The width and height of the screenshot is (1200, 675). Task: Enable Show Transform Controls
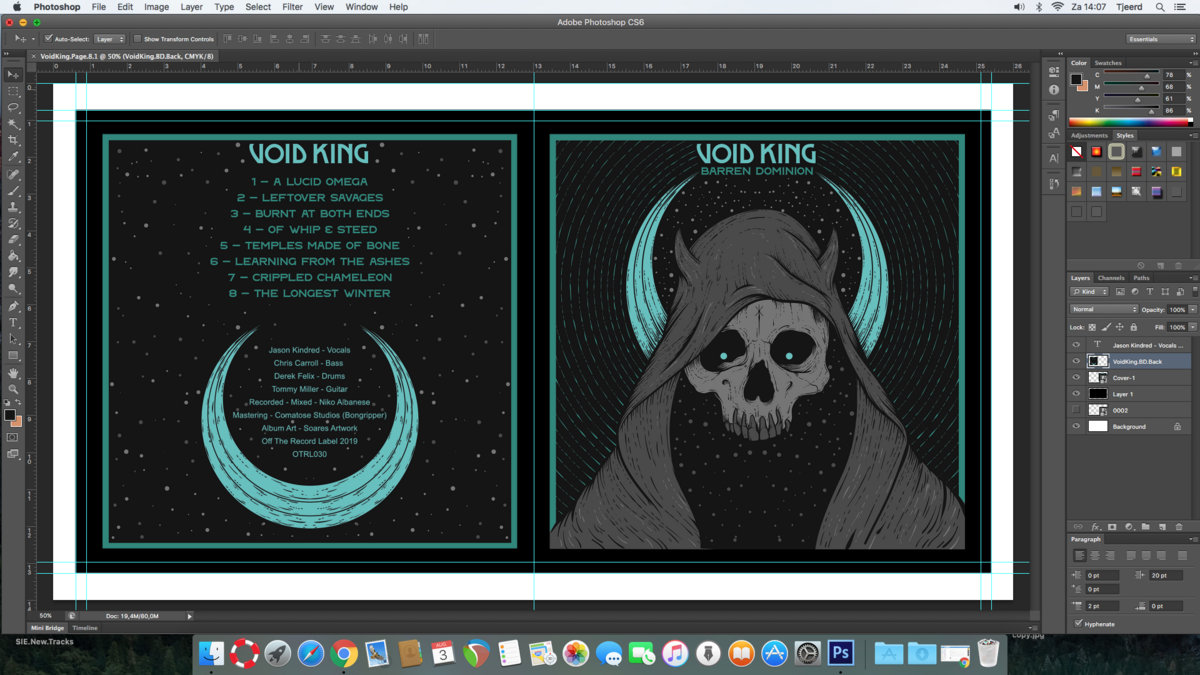137,39
